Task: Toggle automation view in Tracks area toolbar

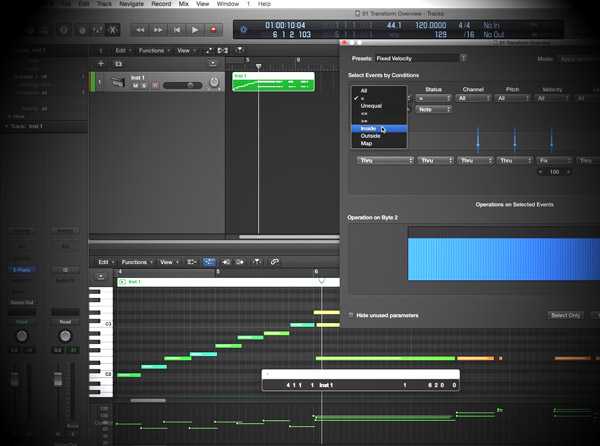Action: click(x=209, y=50)
